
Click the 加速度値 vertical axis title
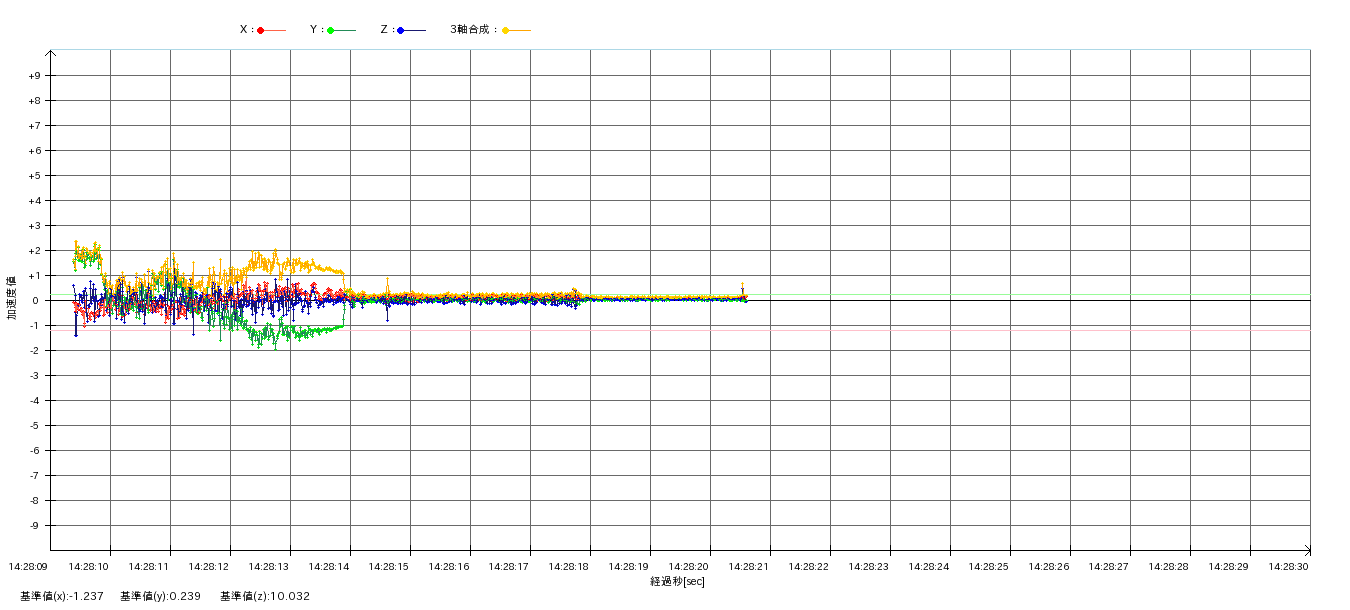tap(12, 298)
